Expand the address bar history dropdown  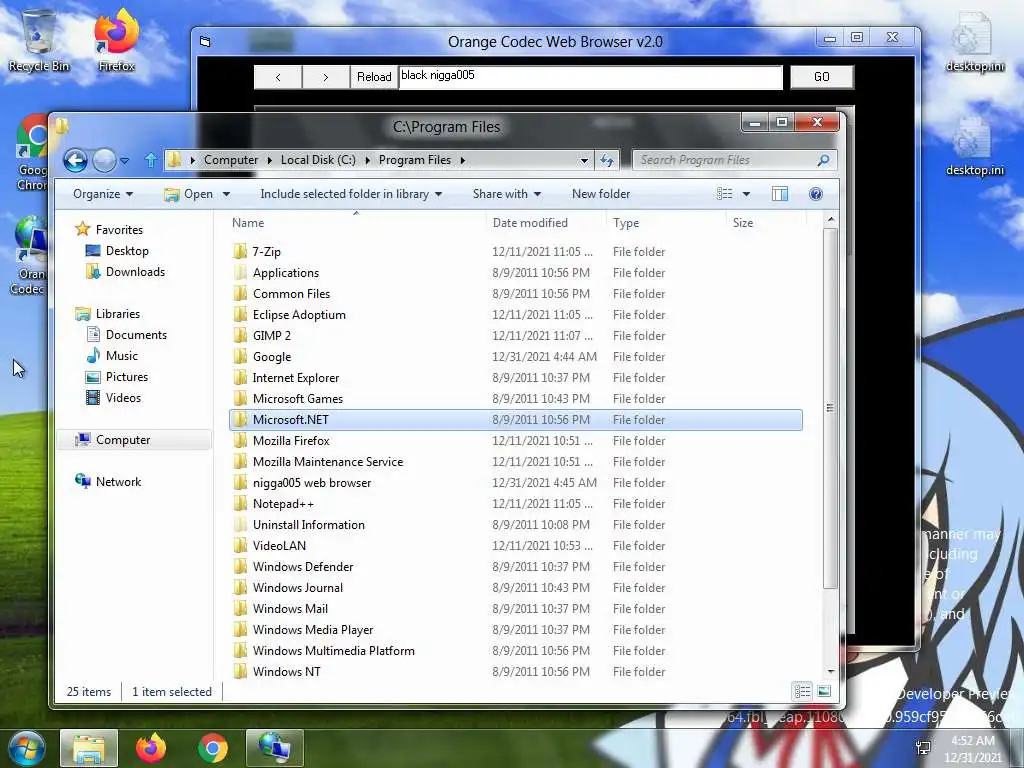point(584,161)
